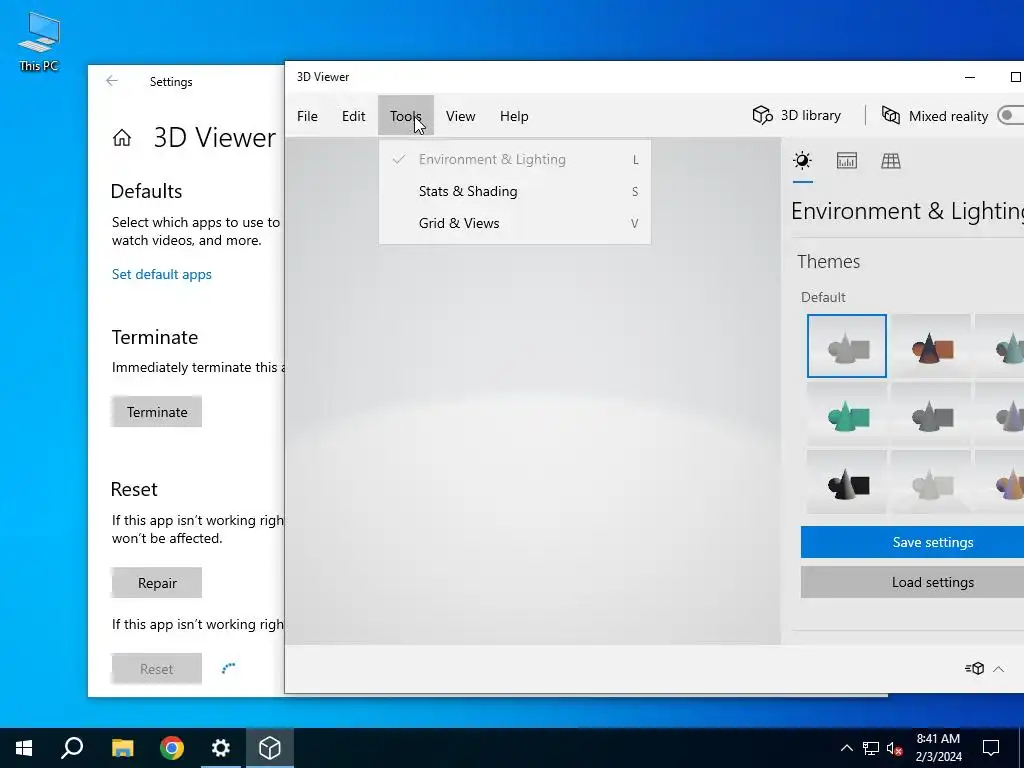Select the selected grey Default theme thumbnail

[846, 346]
